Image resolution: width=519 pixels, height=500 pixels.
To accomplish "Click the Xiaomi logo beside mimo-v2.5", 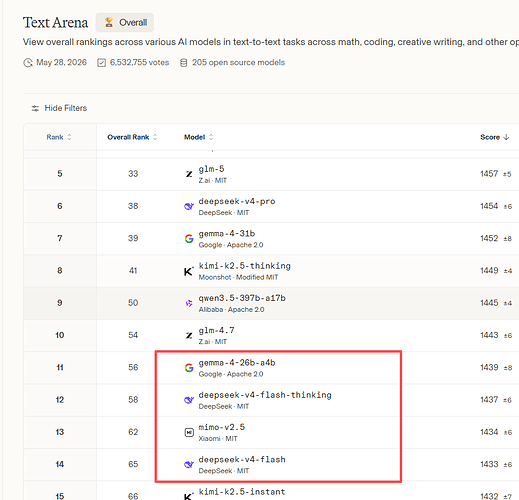I will (x=189, y=432).
